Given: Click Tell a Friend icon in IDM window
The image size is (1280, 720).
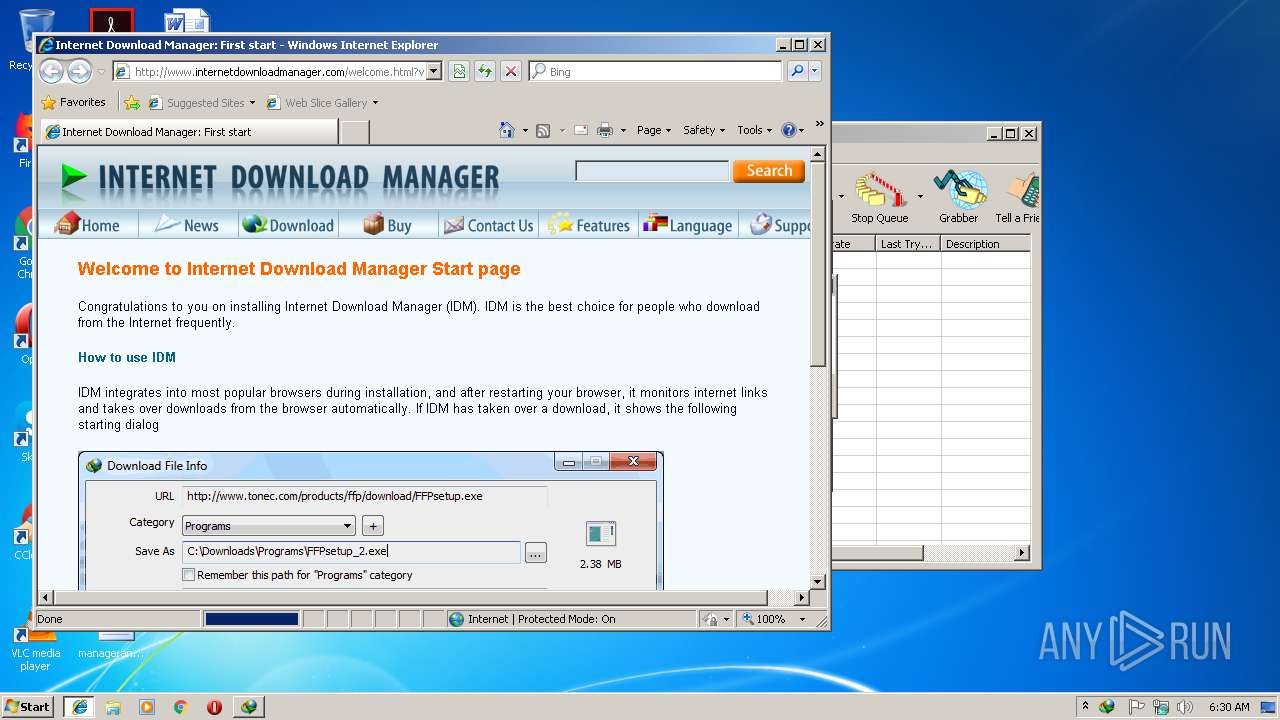Looking at the screenshot, I should [1018, 197].
